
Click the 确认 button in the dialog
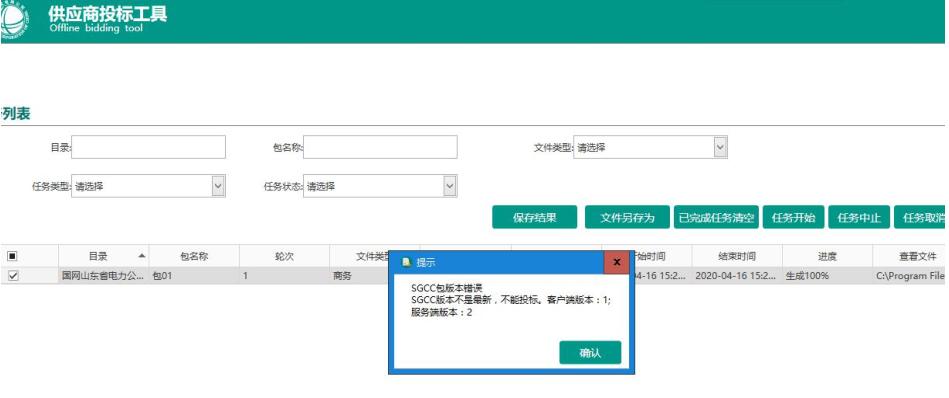coord(590,353)
